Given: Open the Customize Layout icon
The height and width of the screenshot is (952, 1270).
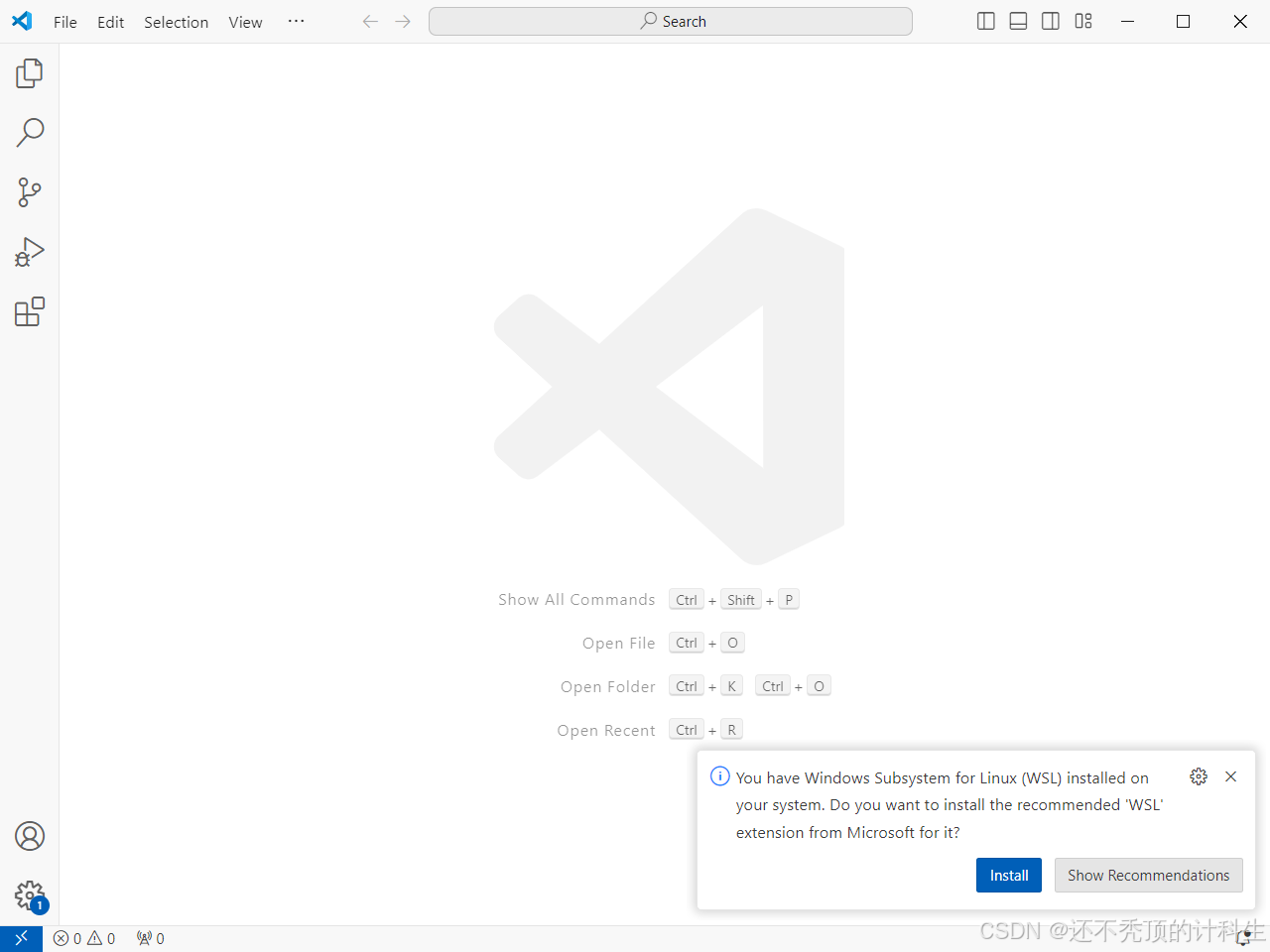Looking at the screenshot, I should tap(1083, 21).
